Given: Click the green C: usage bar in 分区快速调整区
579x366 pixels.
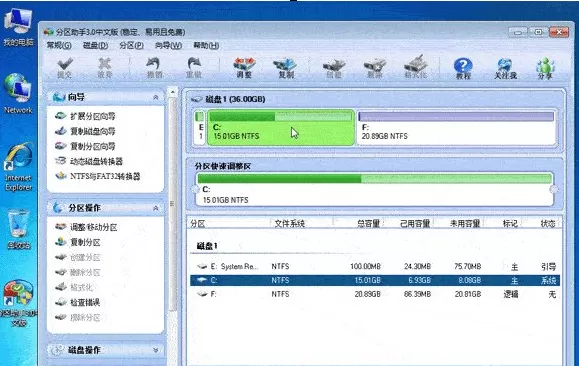Looking at the screenshot, I should [374, 179].
